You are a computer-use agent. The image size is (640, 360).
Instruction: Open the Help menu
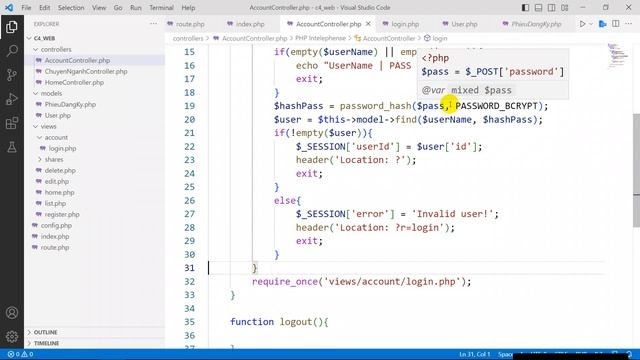tap(188, 8)
